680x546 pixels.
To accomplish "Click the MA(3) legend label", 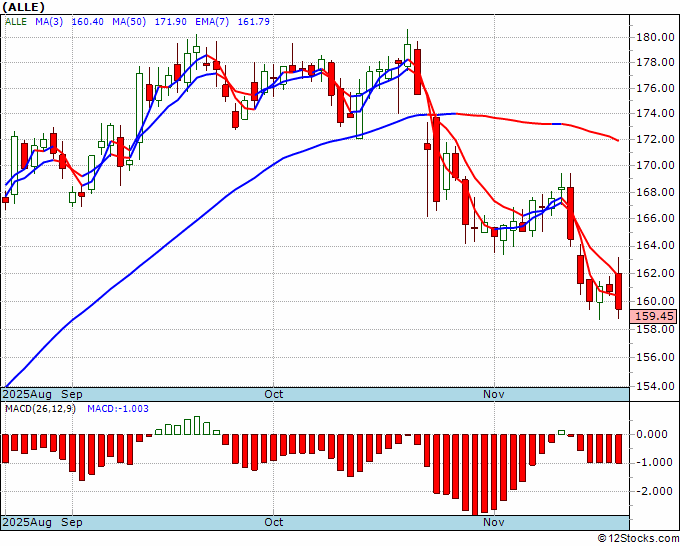I will [49, 21].
